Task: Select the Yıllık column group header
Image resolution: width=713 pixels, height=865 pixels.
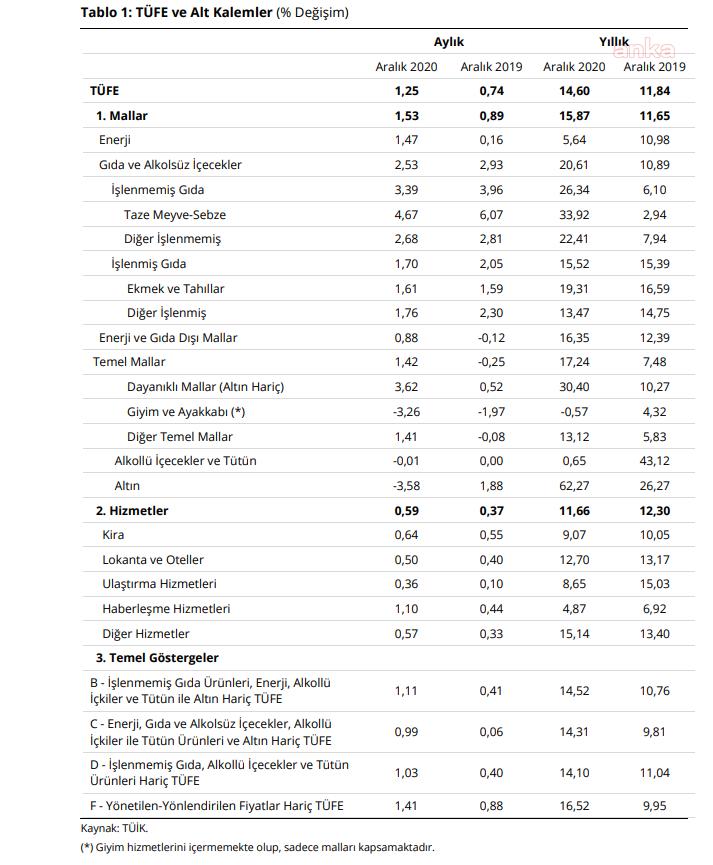Action: (x=614, y=42)
